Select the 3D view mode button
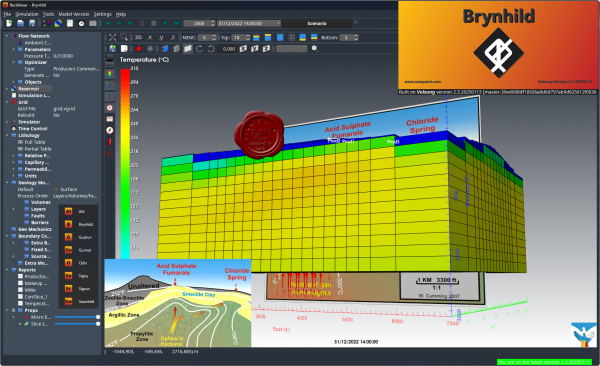 click(x=138, y=38)
